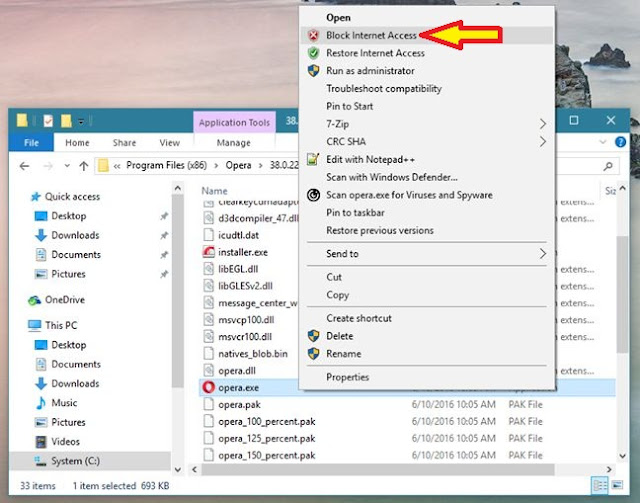Select Pin to Start

[x=349, y=106]
